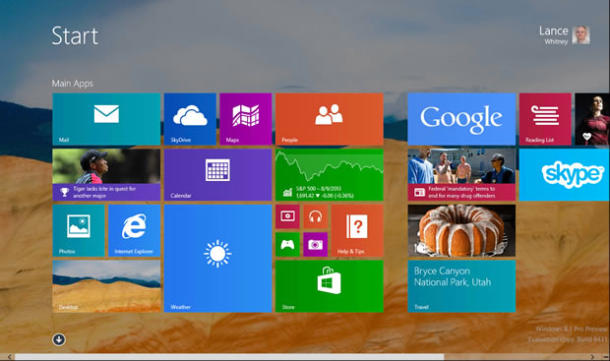Open the Finance S&P 500 tile
The height and width of the screenshot is (361, 610).
point(329,175)
